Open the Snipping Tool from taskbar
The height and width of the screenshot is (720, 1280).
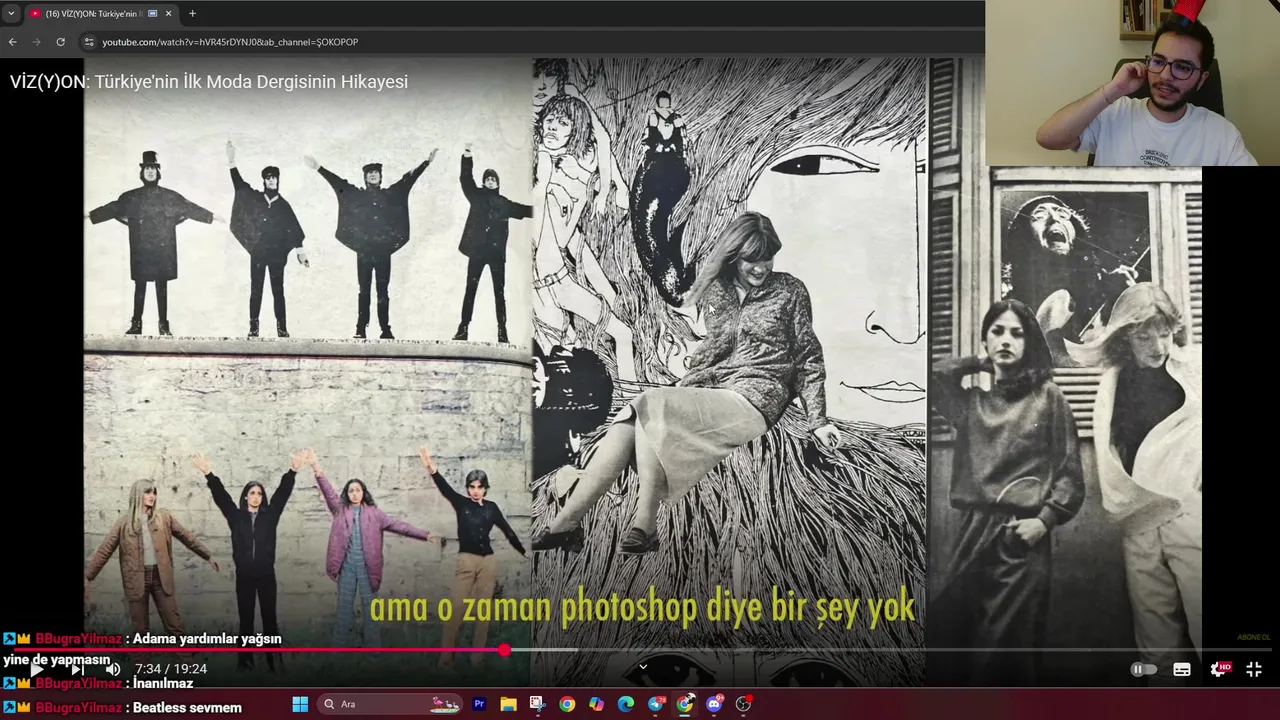pyautogui.click(x=537, y=704)
